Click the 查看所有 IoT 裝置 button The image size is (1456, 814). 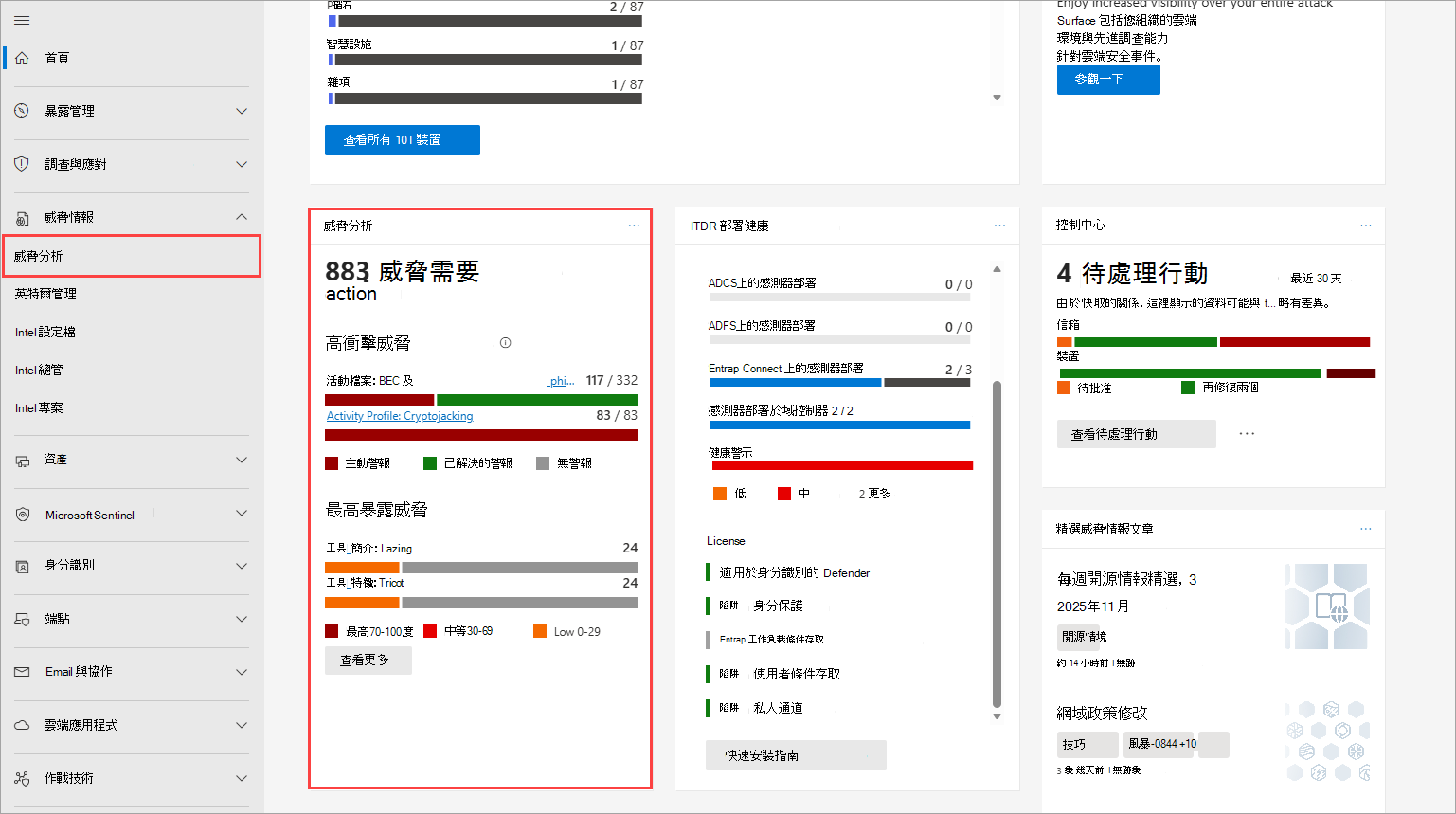403,139
